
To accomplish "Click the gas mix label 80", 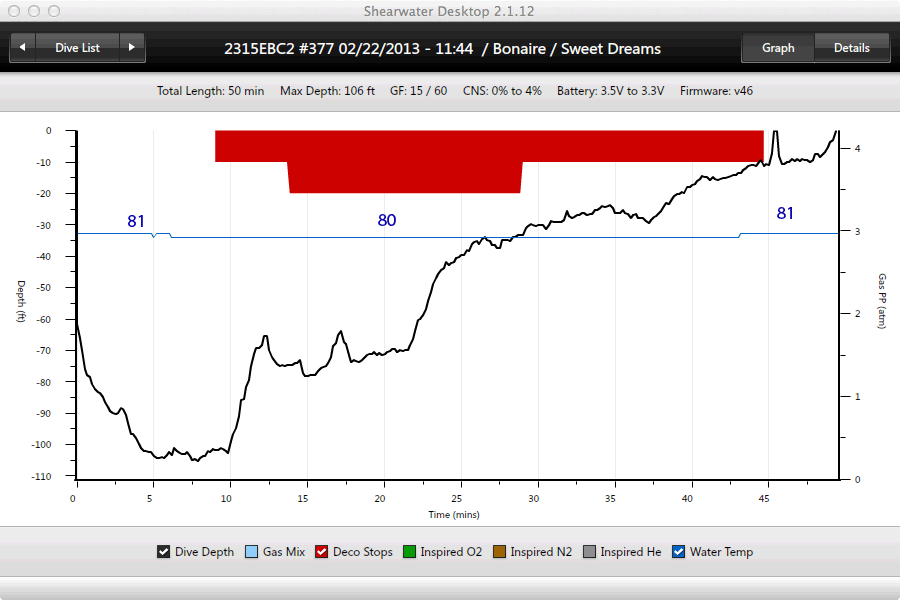I will 387,220.
